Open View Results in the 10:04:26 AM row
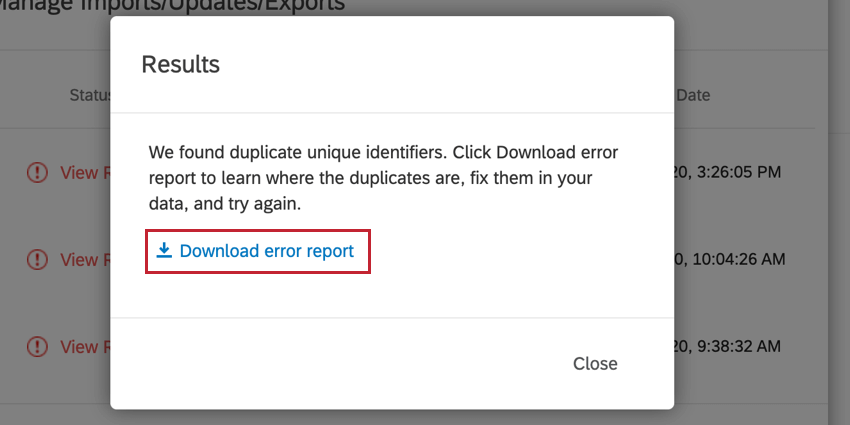Image resolution: width=850 pixels, height=425 pixels. click(x=85, y=259)
